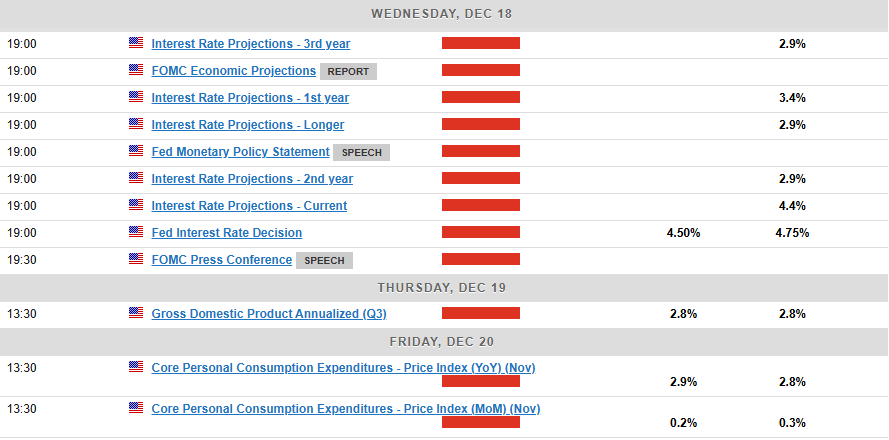The image size is (889, 440).
Task: Click flag icon beside Interest Rate Projections - Current
Action: pos(136,205)
